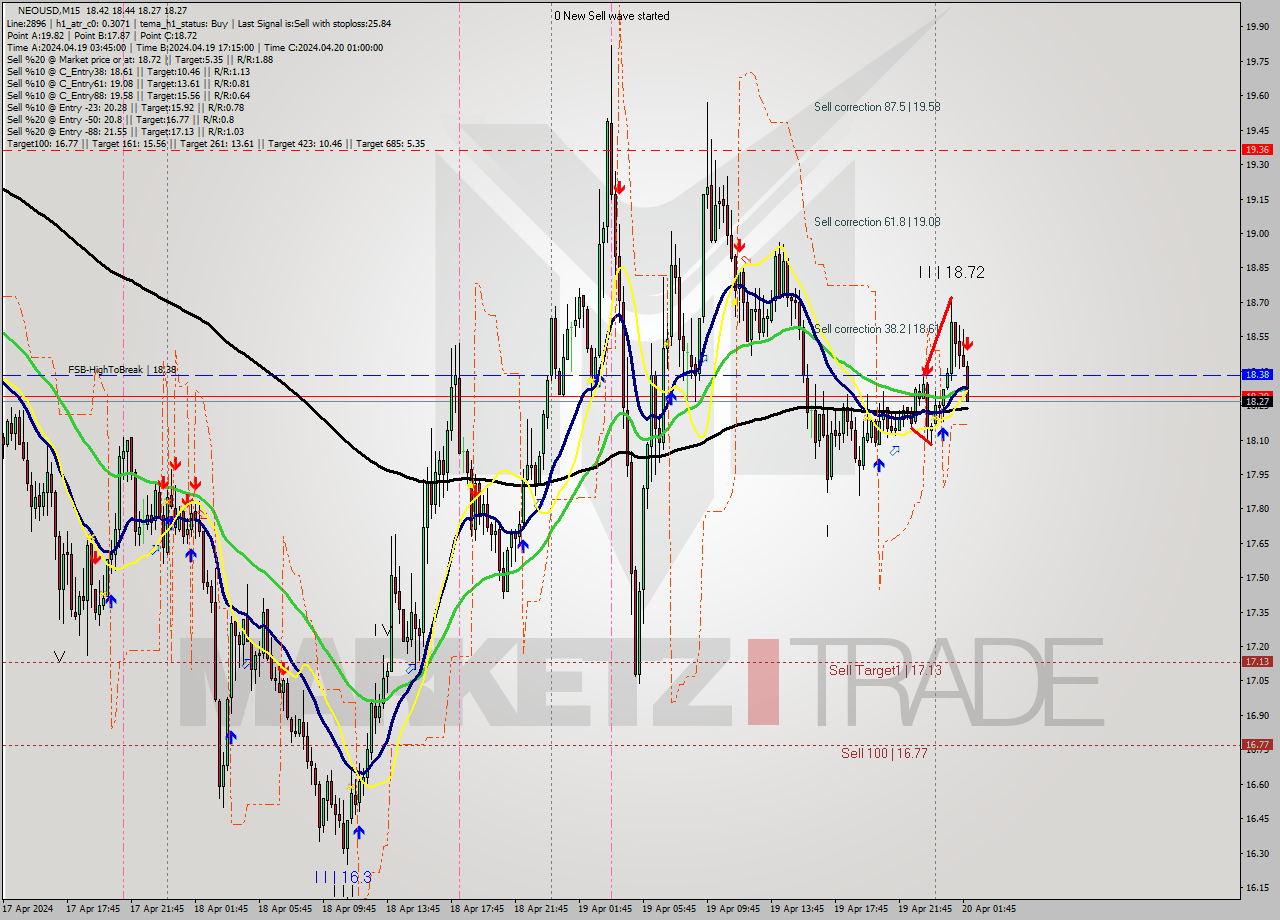Click the 'Sell correction 87.5 | 19.58' label
The image size is (1280, 920).
click(877, 106)
